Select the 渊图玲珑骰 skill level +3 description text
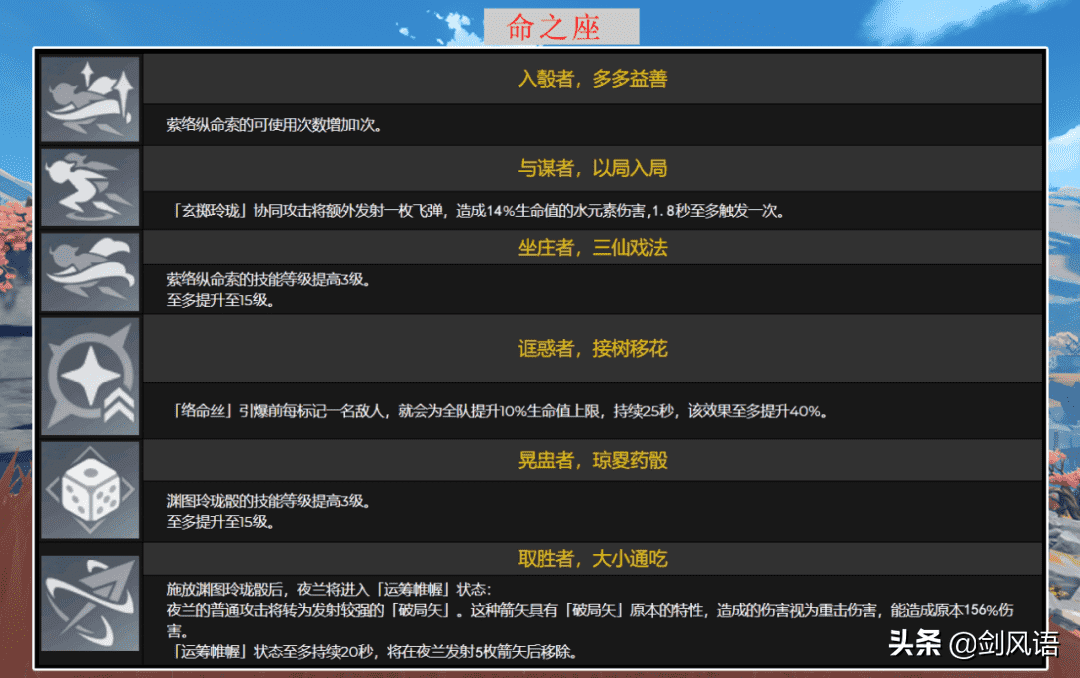This screenshot has width=1080, height=678. [x=268, y=510]
